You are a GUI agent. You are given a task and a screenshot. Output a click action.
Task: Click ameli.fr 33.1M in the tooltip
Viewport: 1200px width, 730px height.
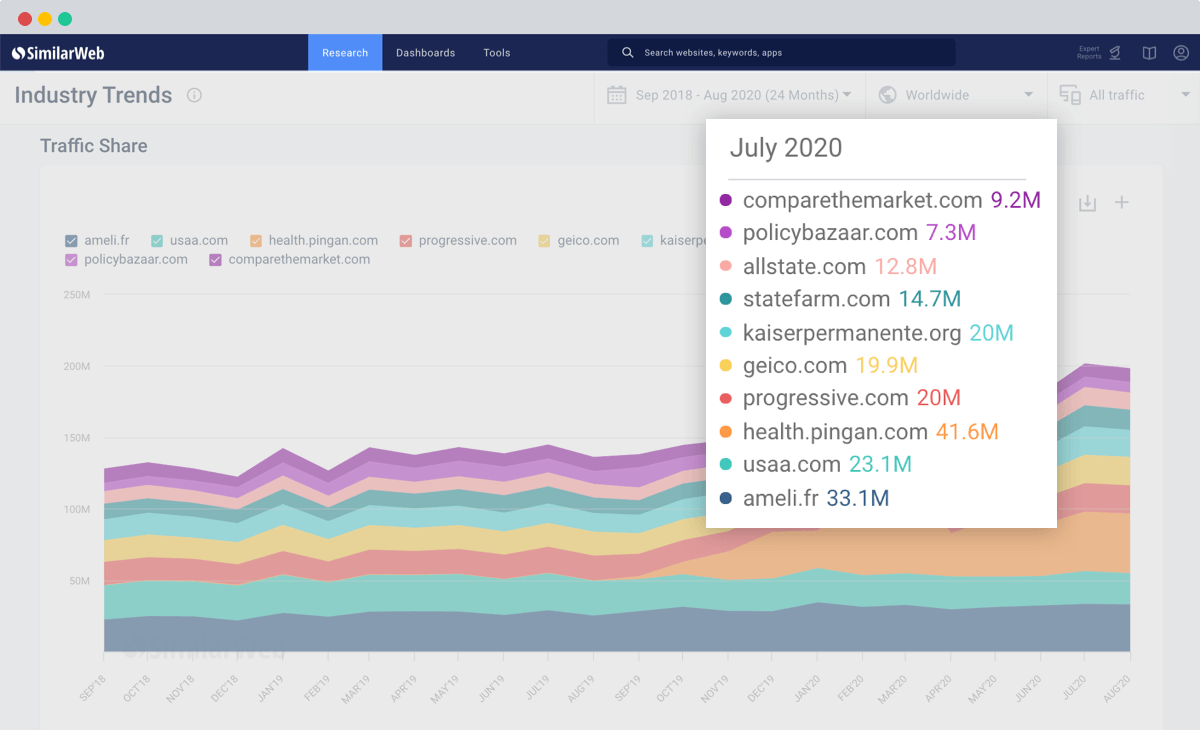(804, 498)
